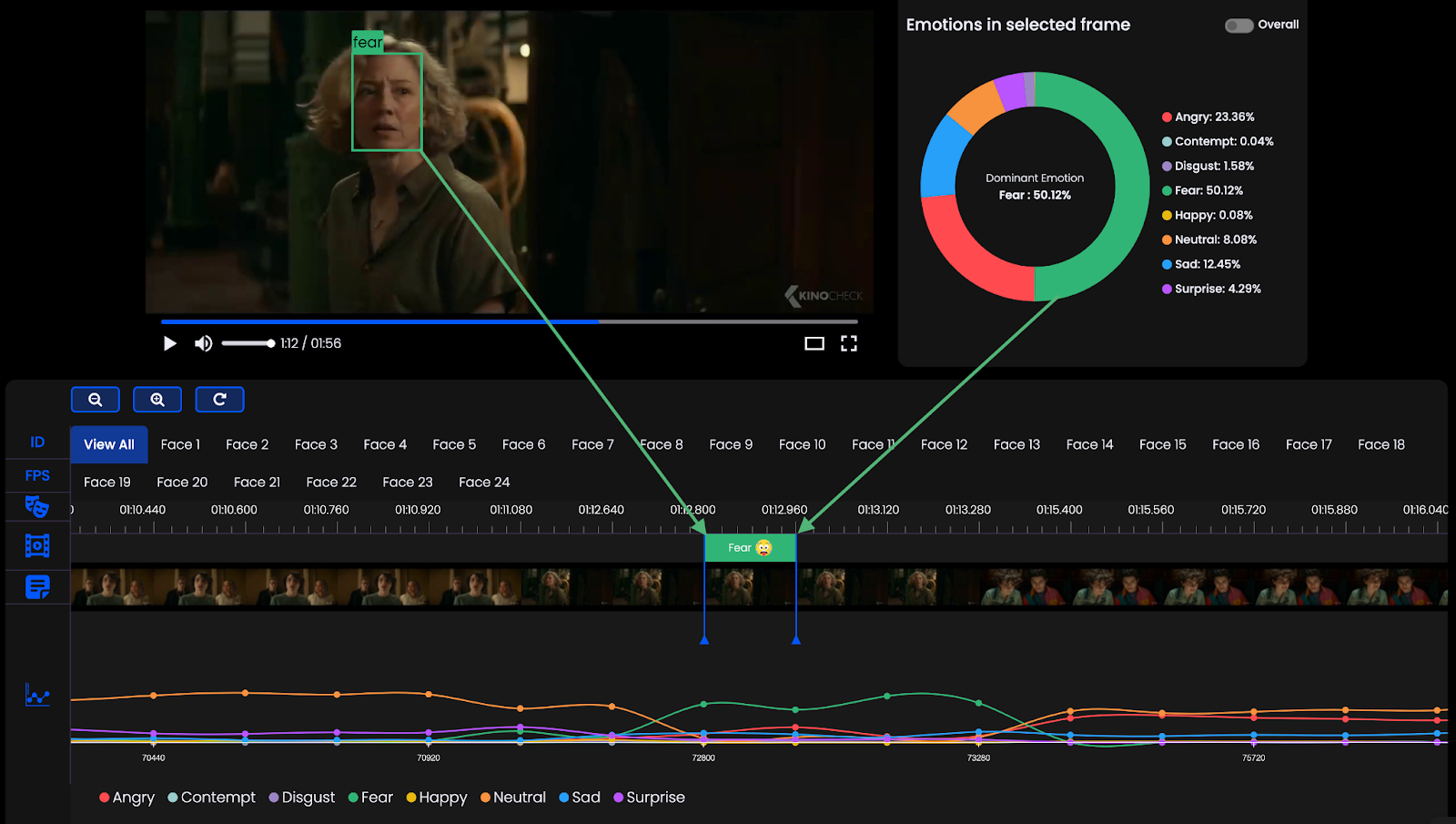Open the line chart sidebar icon

[37, 695]
